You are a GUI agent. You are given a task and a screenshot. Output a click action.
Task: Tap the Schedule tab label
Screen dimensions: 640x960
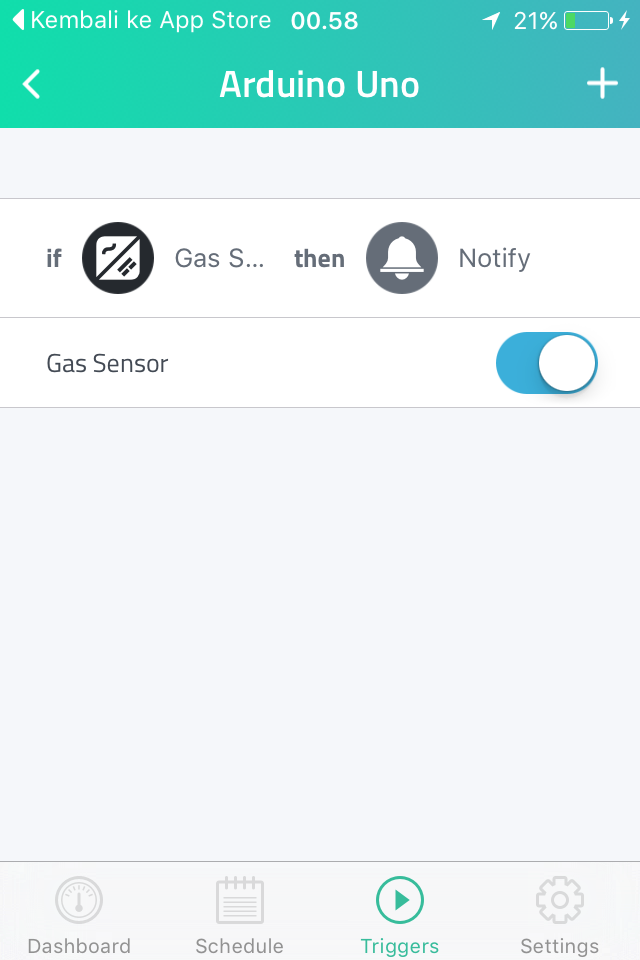(239, 946)
